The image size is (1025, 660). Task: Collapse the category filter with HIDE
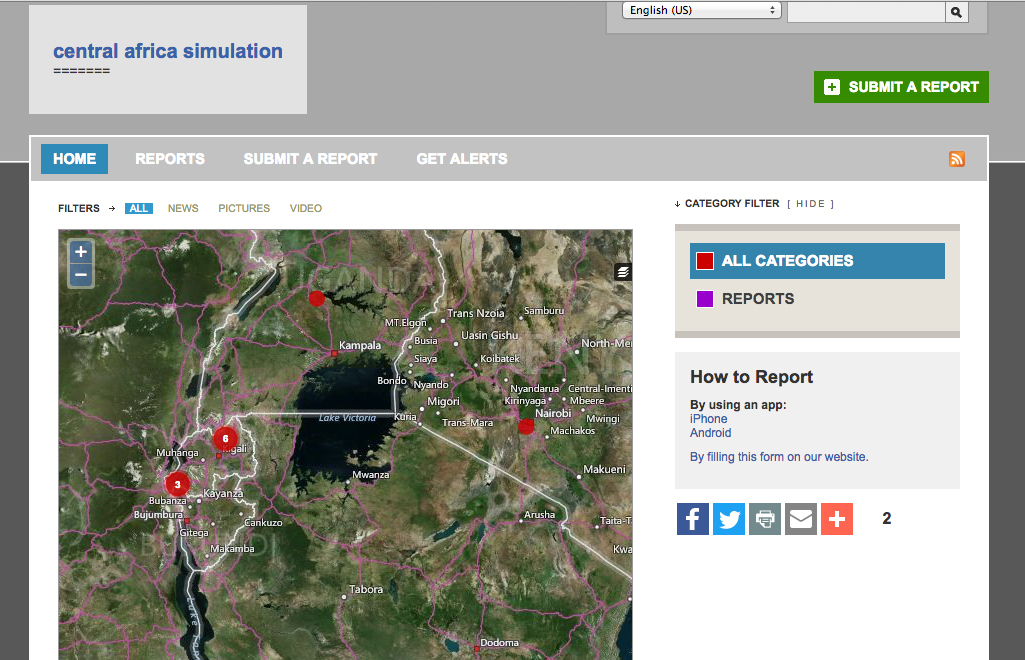click(810, 204)
